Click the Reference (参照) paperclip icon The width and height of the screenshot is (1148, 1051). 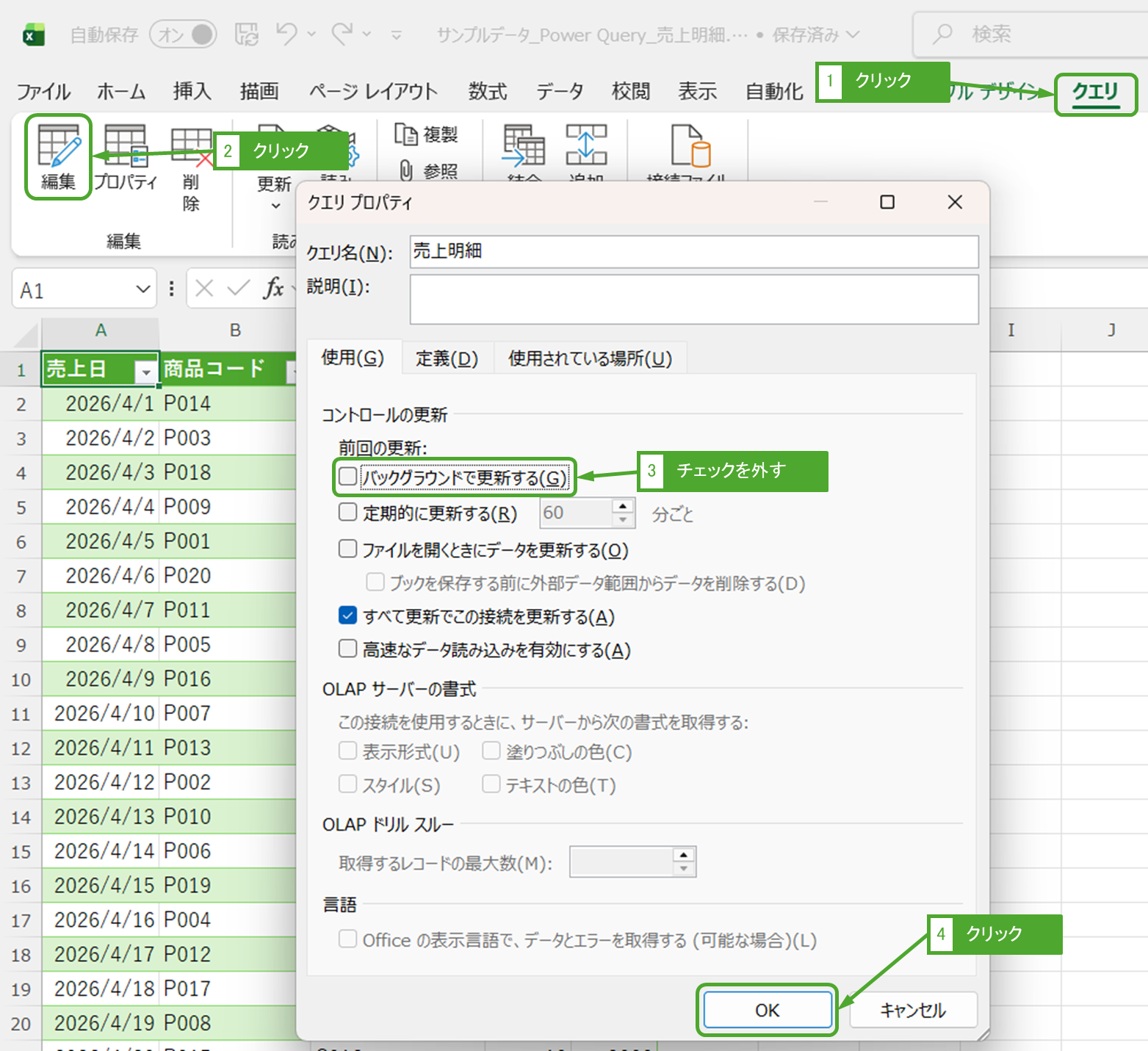[x=406, y=171]
